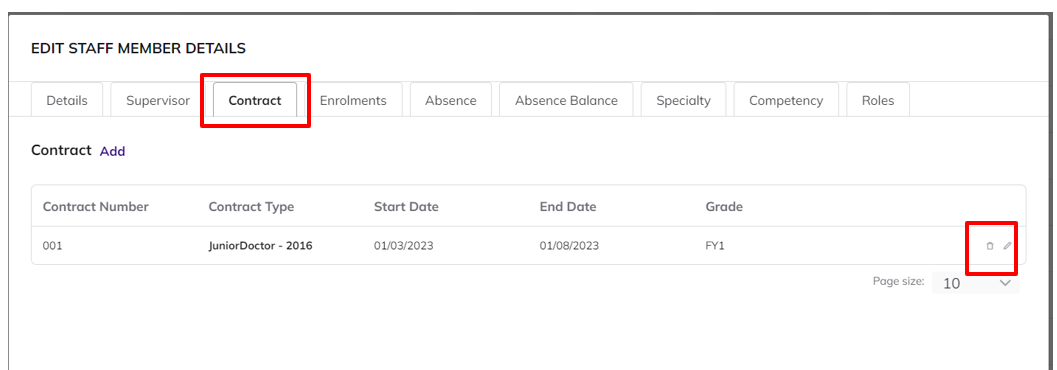Select the Contract tab
This screenshot has height=370, width=1057.
255,100
